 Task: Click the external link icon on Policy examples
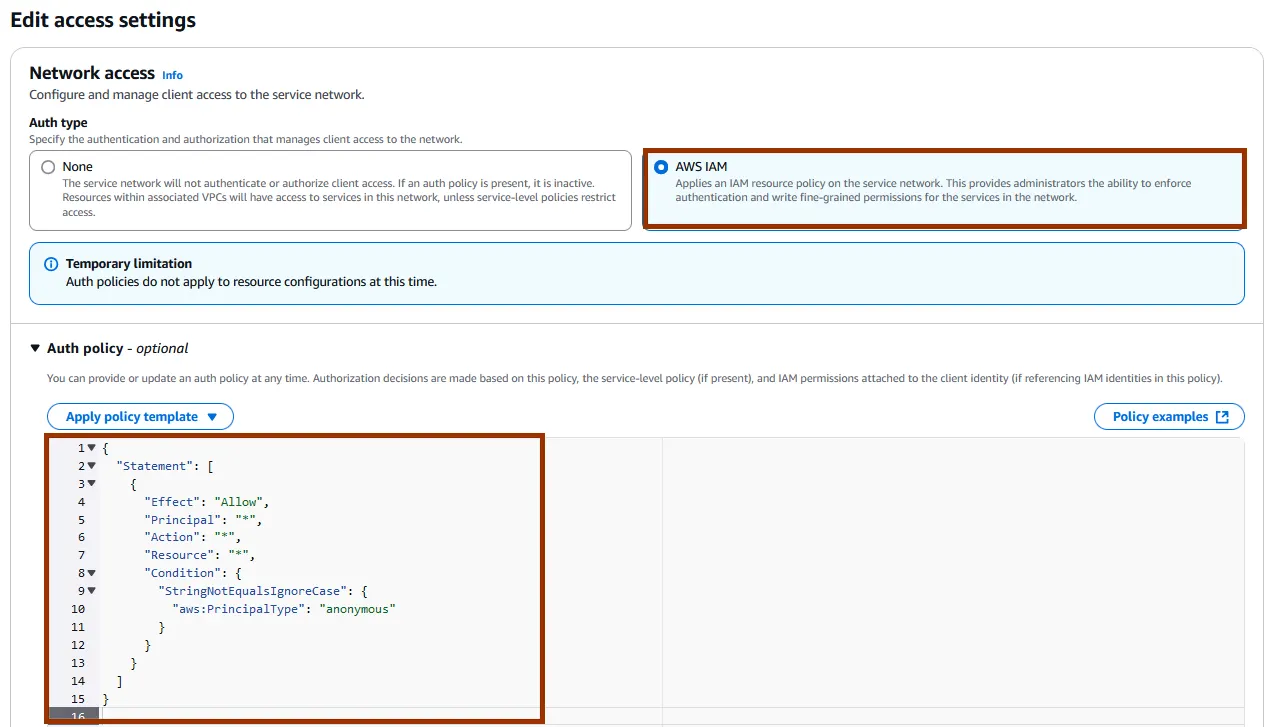(1222, 417)
